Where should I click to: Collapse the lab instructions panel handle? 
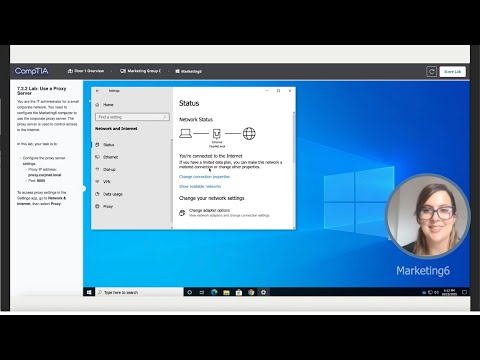[83, 189]
